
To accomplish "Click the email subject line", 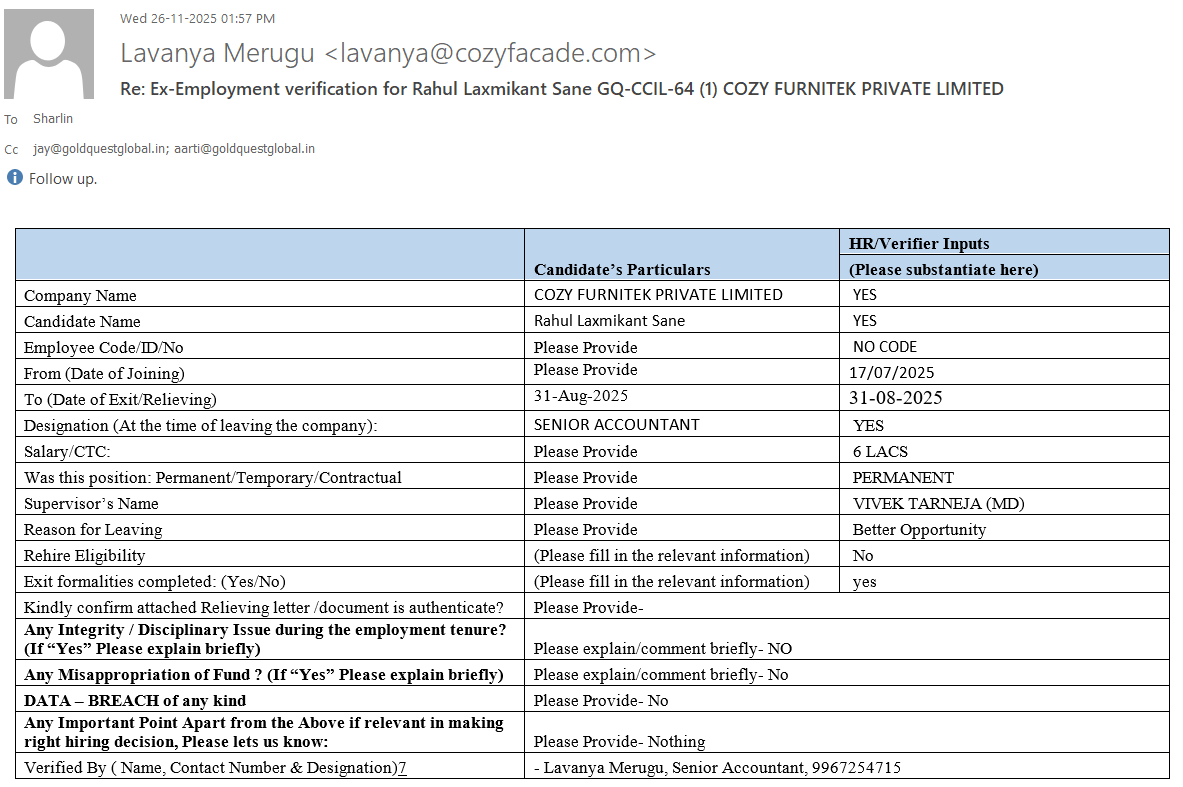I will (x=561, y=88).
